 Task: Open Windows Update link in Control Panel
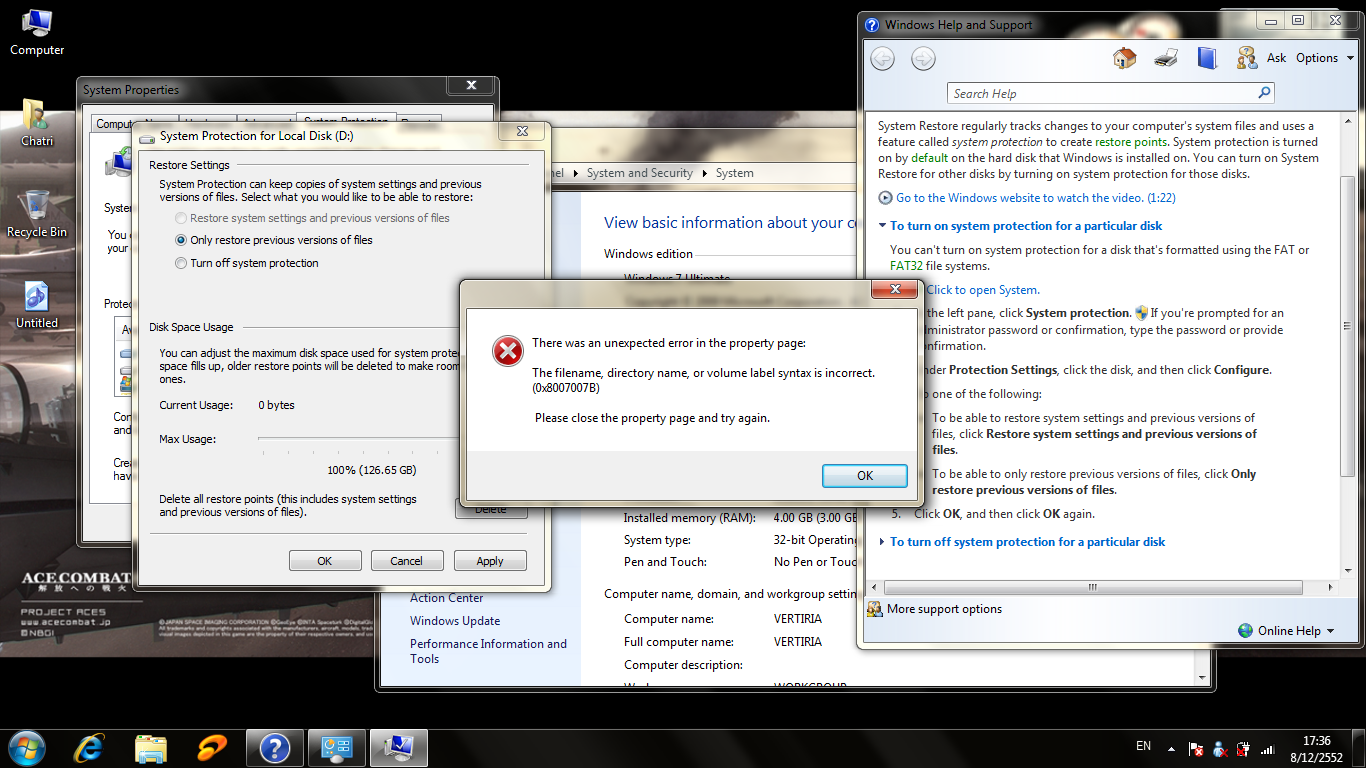pos(455,621)
